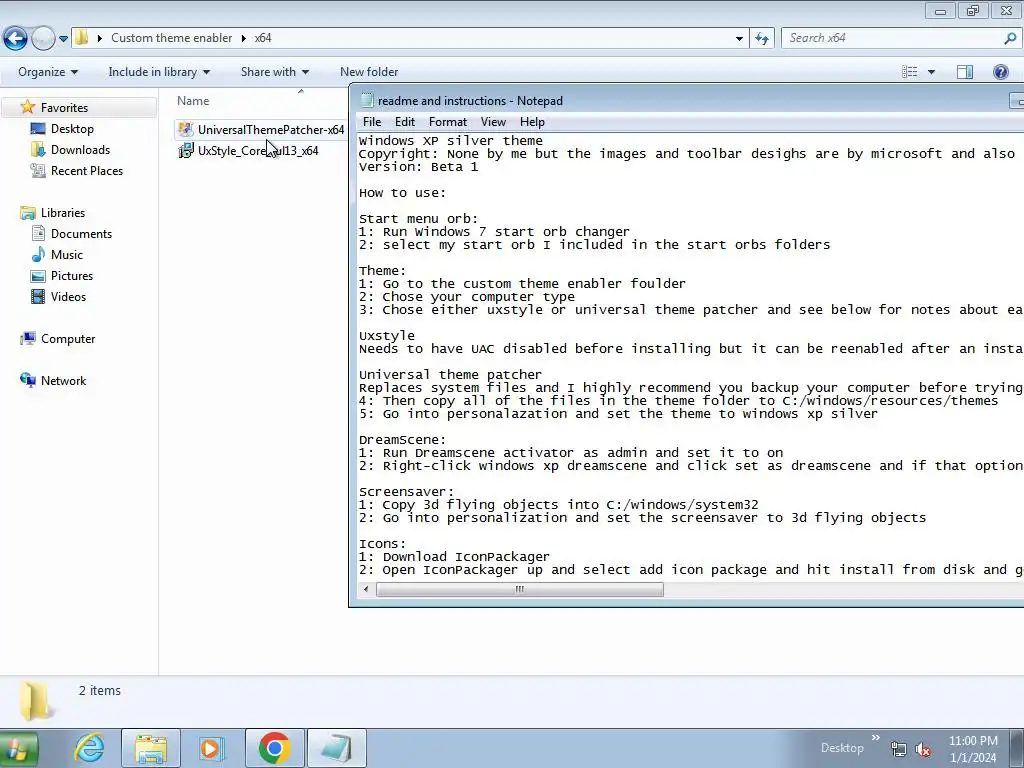Open the address bar history dropdown
This screenshot has width=1024, height=768.
739,39
